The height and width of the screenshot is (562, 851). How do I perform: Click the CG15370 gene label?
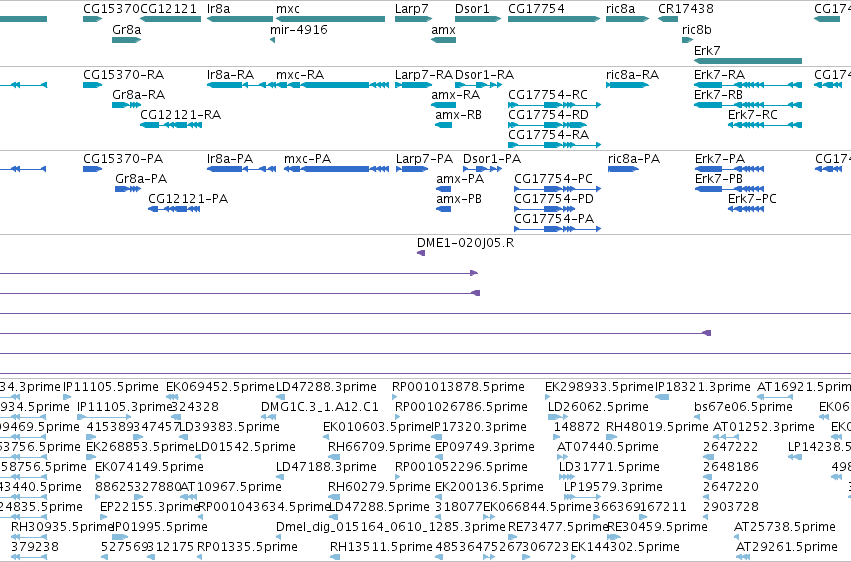[111, 9]
